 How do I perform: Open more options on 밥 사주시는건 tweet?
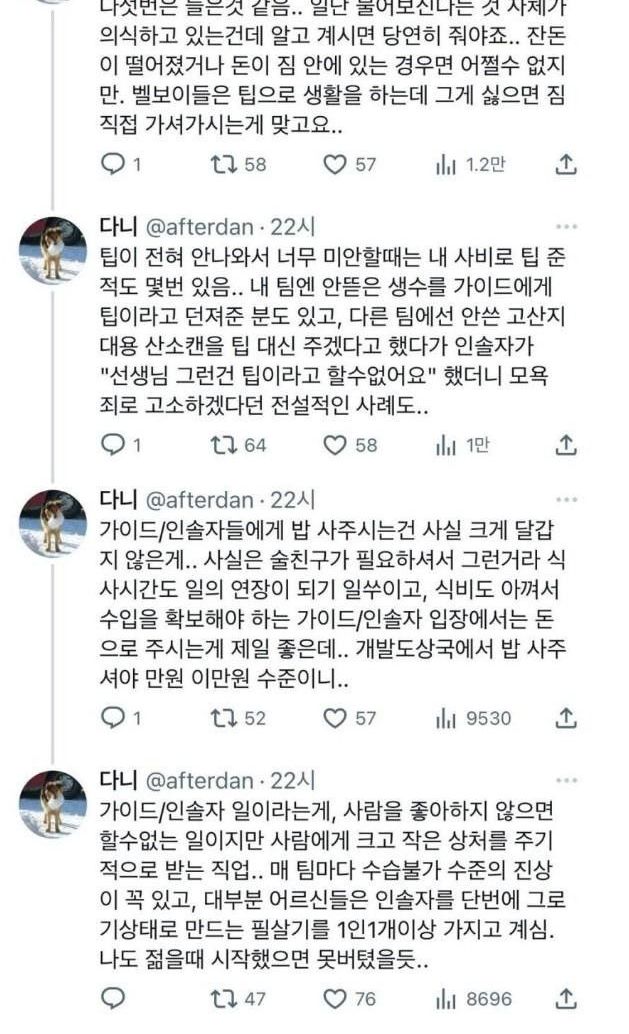[566, 499]
